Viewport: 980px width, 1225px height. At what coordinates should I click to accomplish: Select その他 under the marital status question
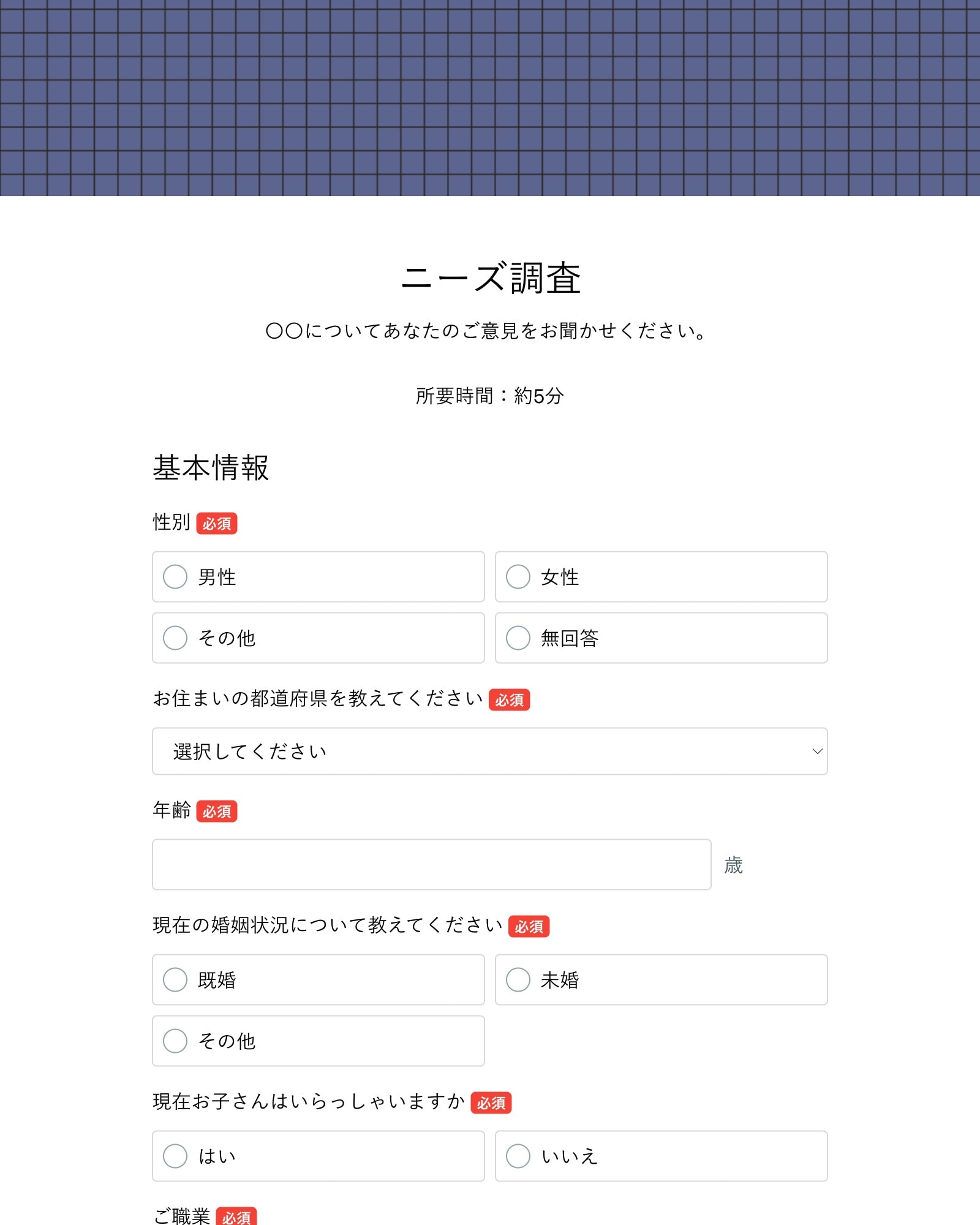175,1041
